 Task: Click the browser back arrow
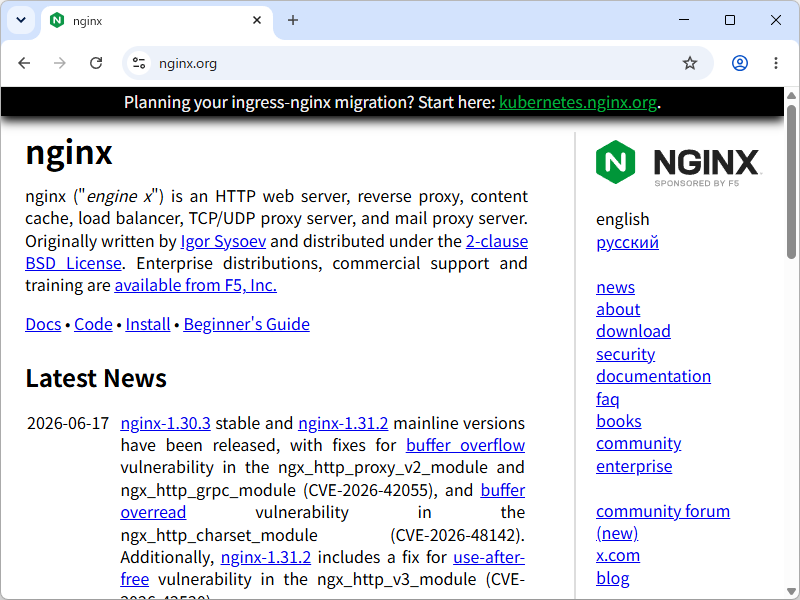[x=24, y=63]
